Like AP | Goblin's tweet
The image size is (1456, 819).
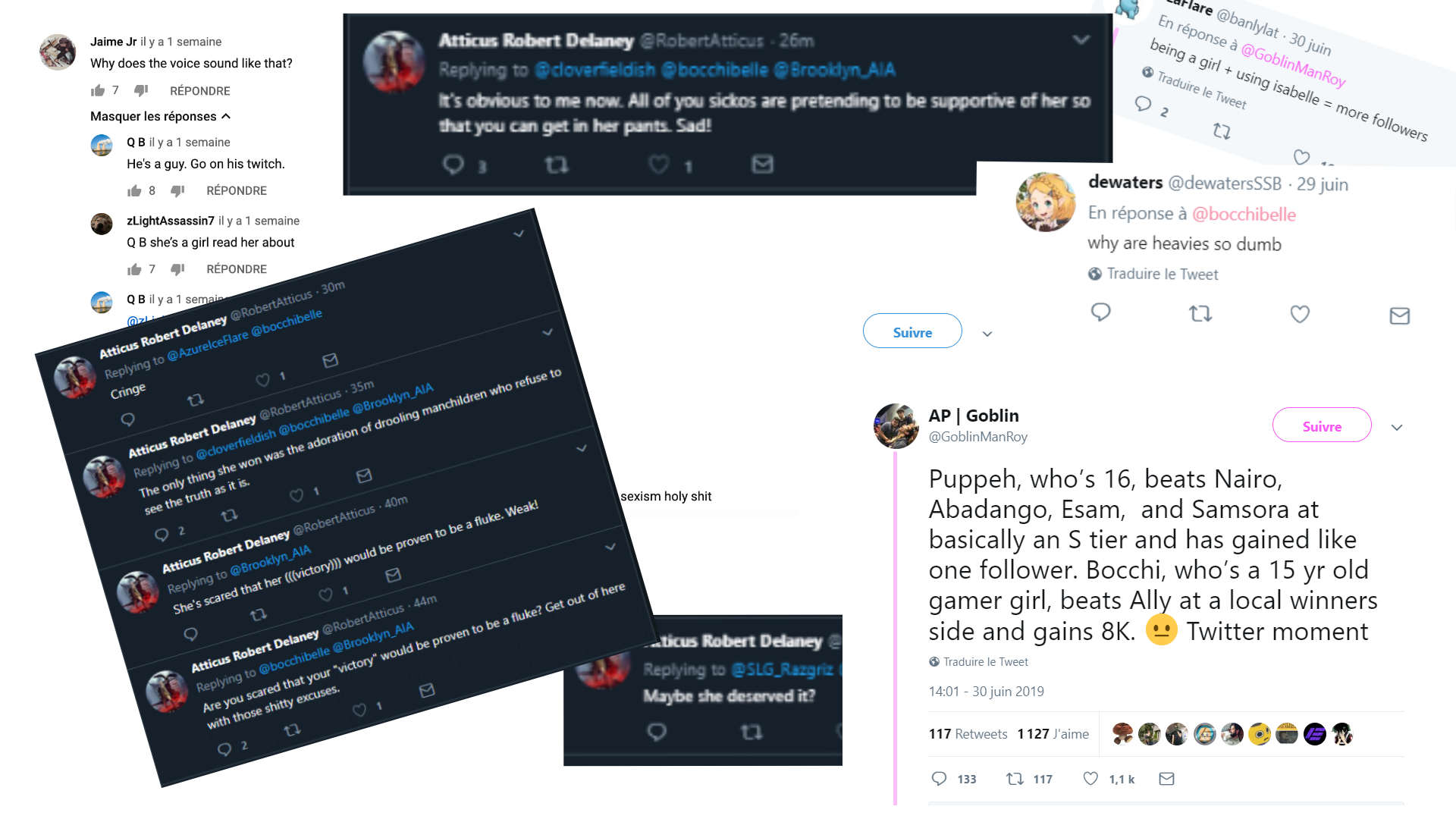(1090, 779)
